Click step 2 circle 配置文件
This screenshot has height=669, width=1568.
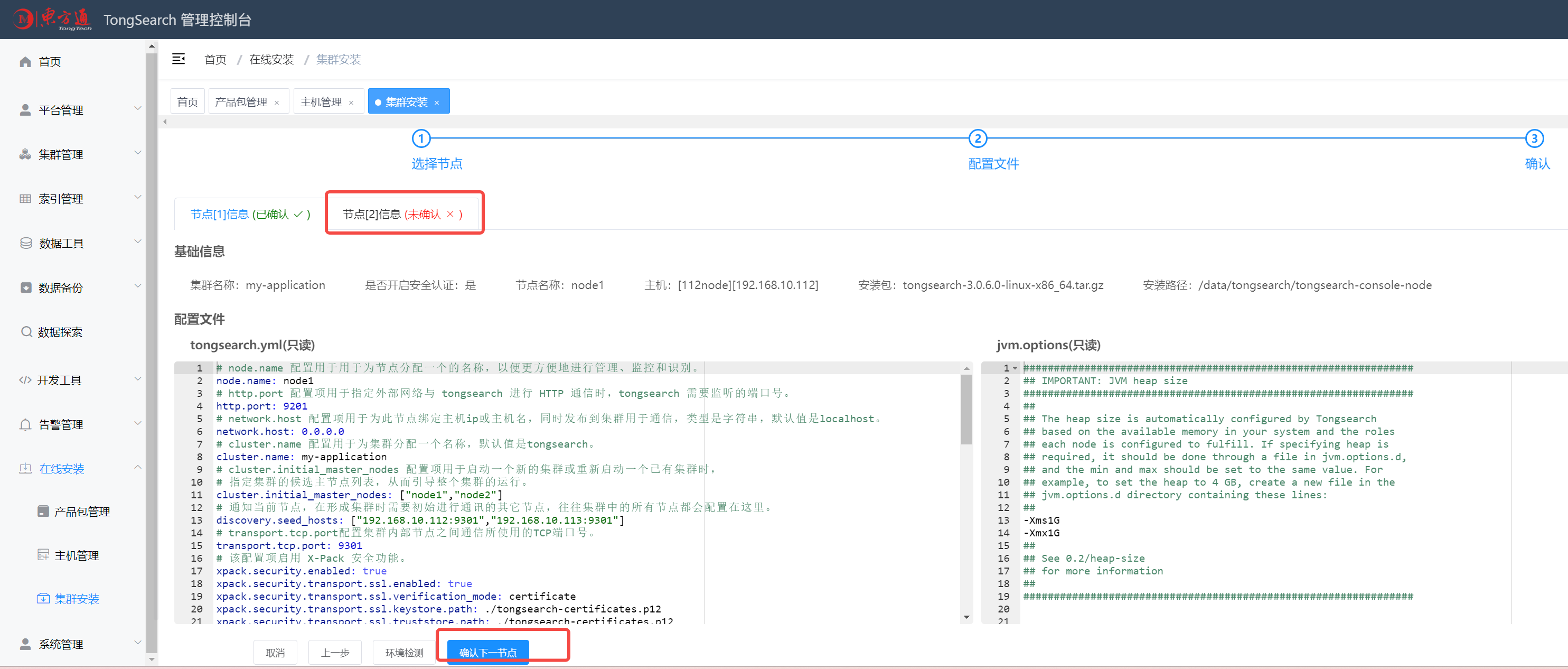(x=977, y=138)
